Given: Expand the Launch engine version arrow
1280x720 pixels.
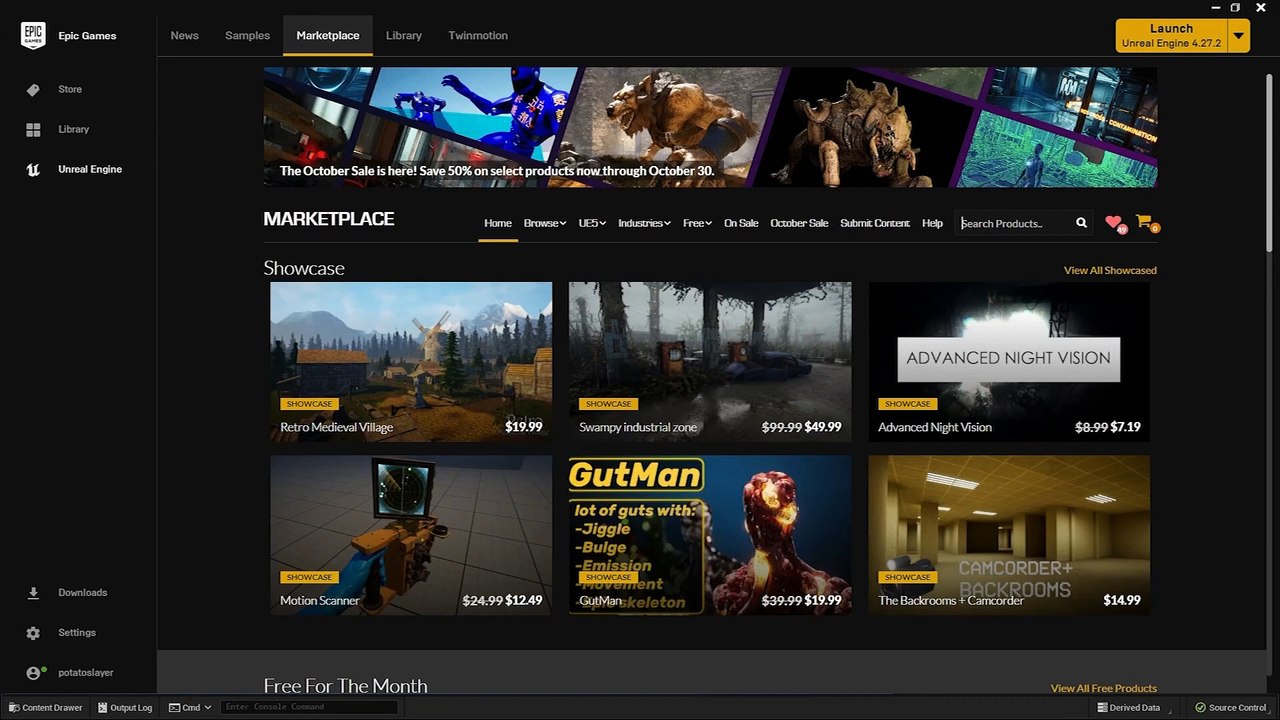Looking at the screenshot, I should 1239,36.
